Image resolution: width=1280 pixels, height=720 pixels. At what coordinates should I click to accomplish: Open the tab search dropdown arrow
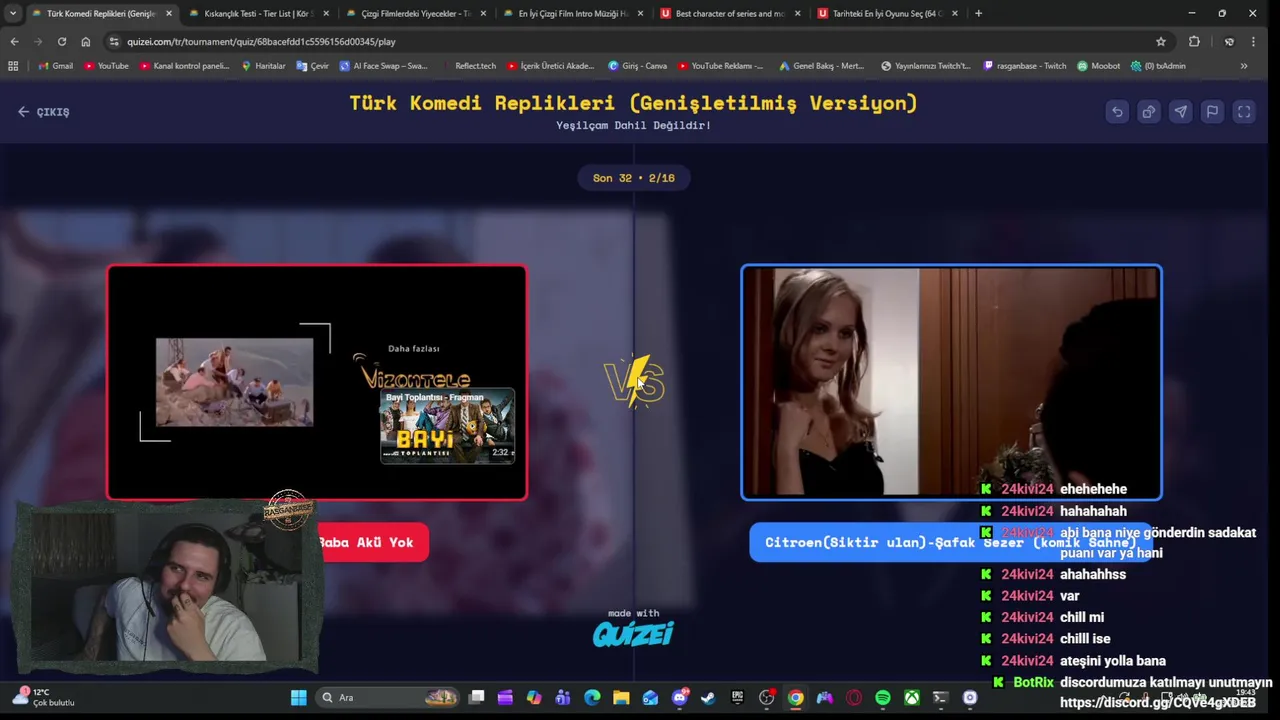click(x=12, y=13)
